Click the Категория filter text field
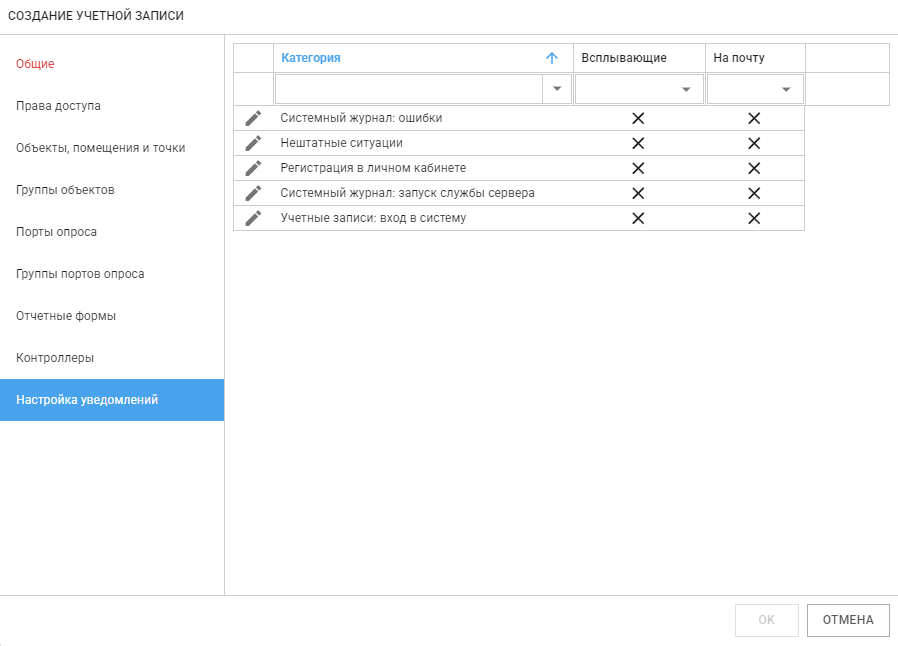The image size is (898, 646). click(x=409, y=89)
